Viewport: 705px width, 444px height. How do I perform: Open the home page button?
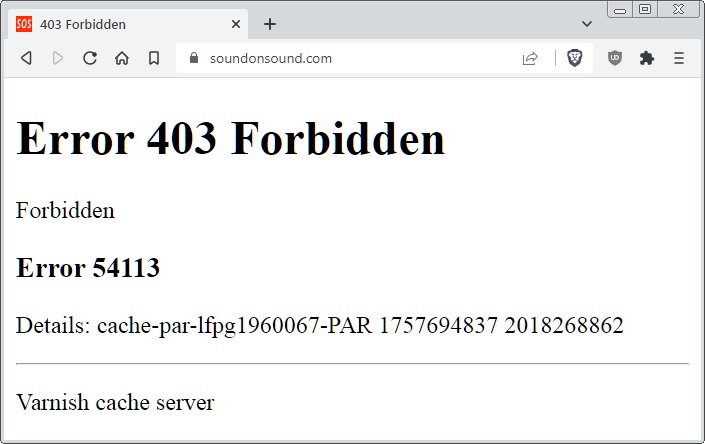(x=122, y=58)
